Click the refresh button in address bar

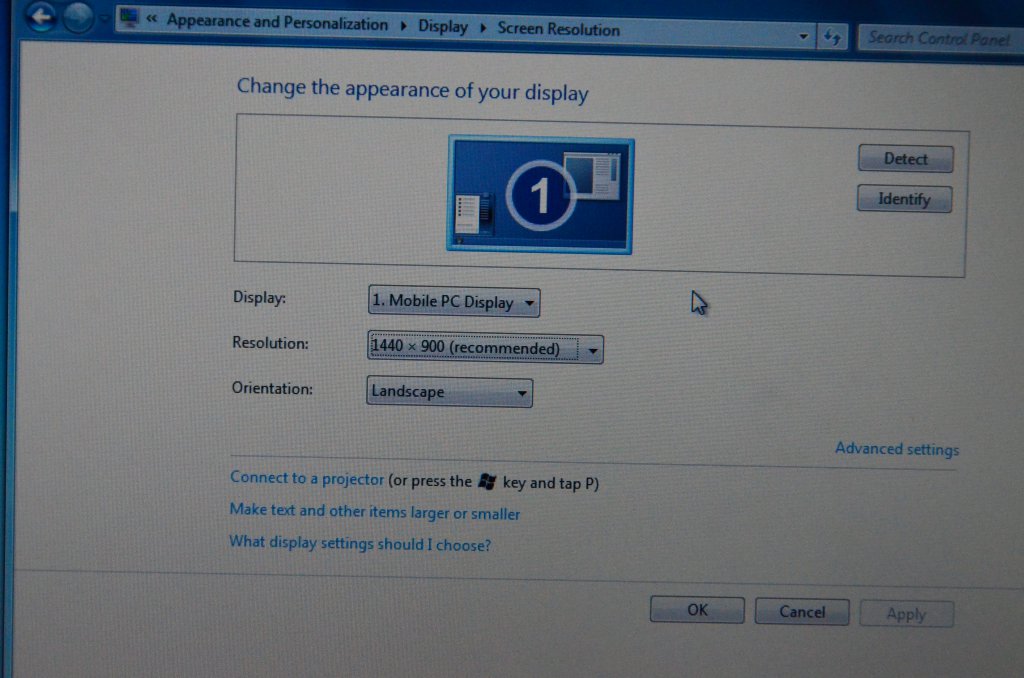(831, 37)
